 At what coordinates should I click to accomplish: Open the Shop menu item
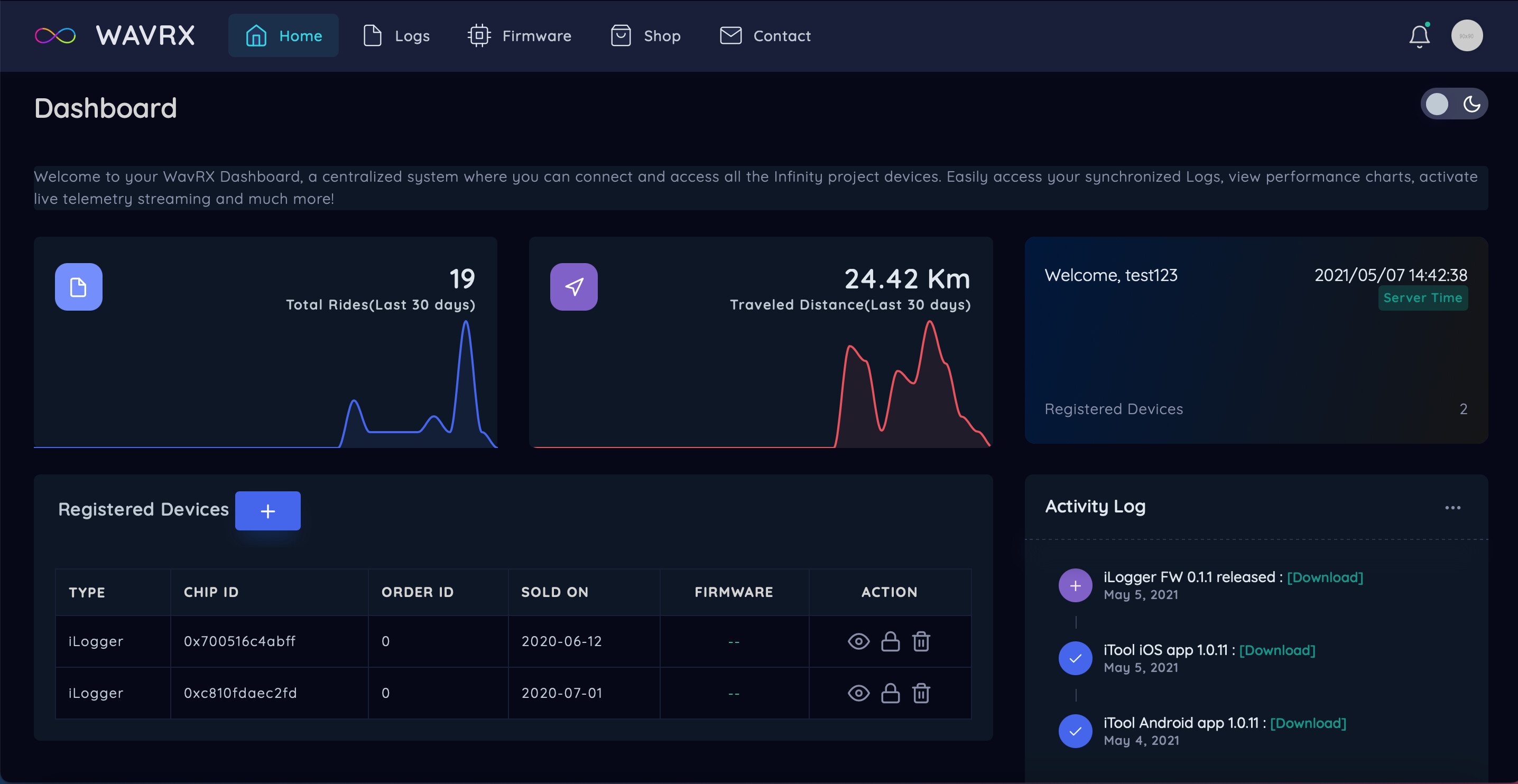pyautogui.click(x=645, y=36)
